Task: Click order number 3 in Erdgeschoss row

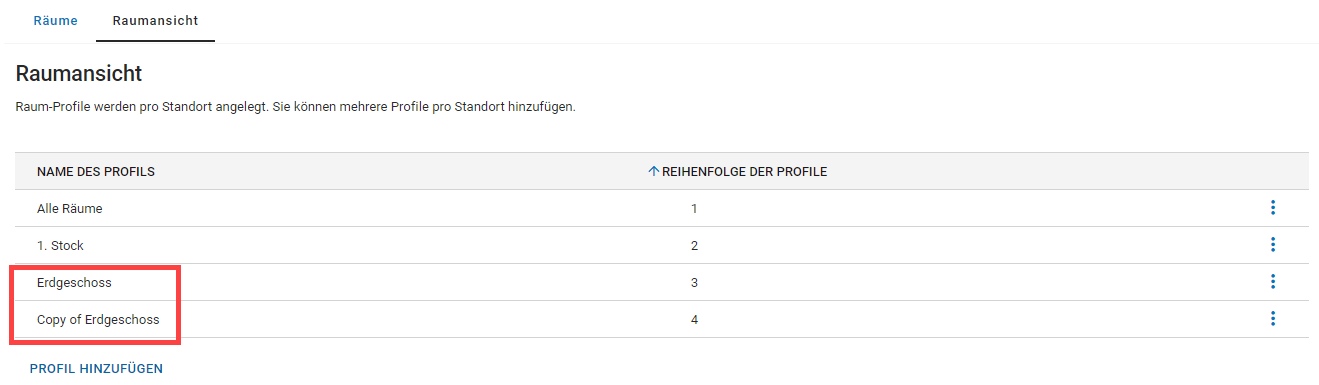Action: click(x=694, y=282)
